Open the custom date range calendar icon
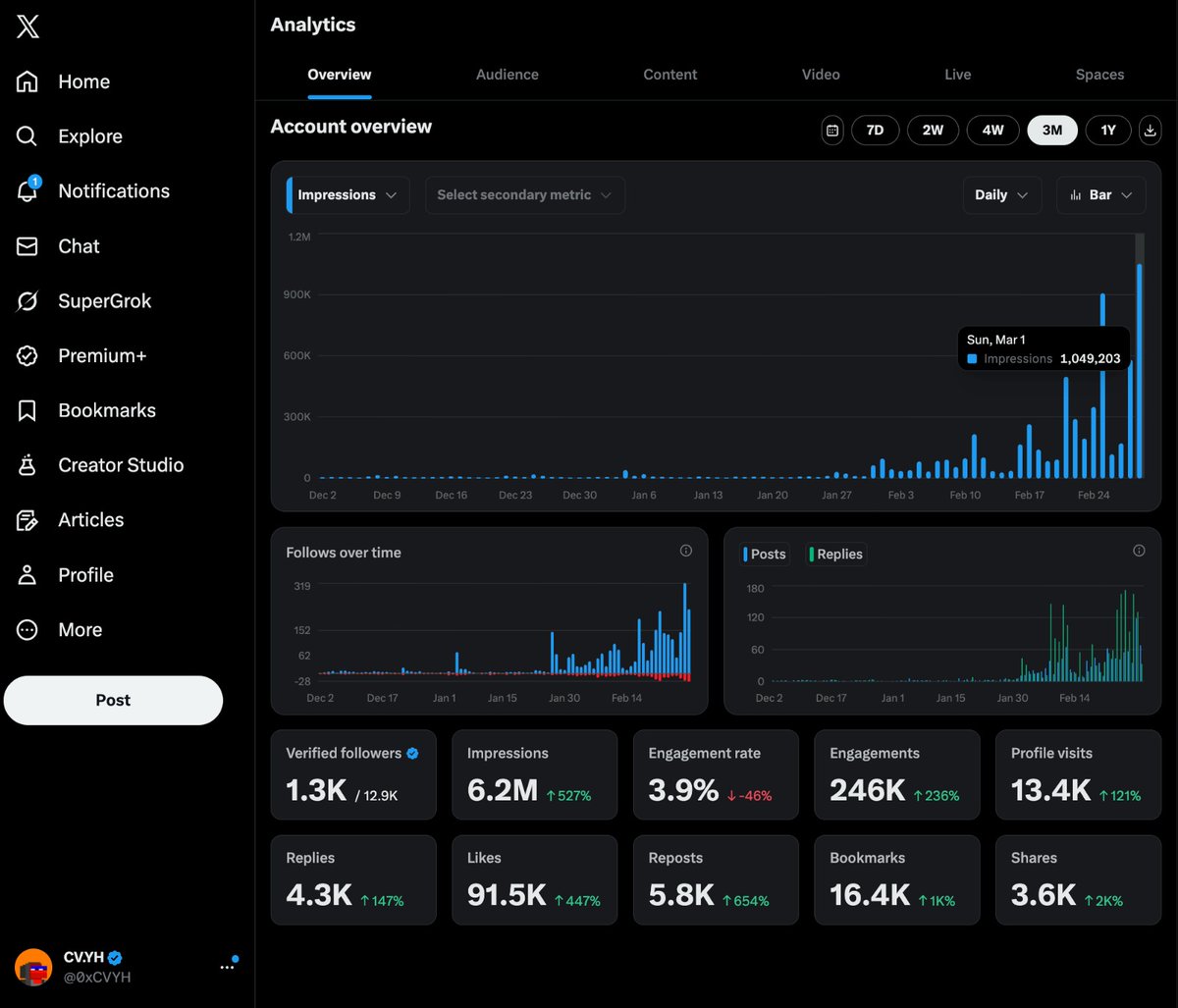This screenshot has width=1178, height=1008. 832,131
